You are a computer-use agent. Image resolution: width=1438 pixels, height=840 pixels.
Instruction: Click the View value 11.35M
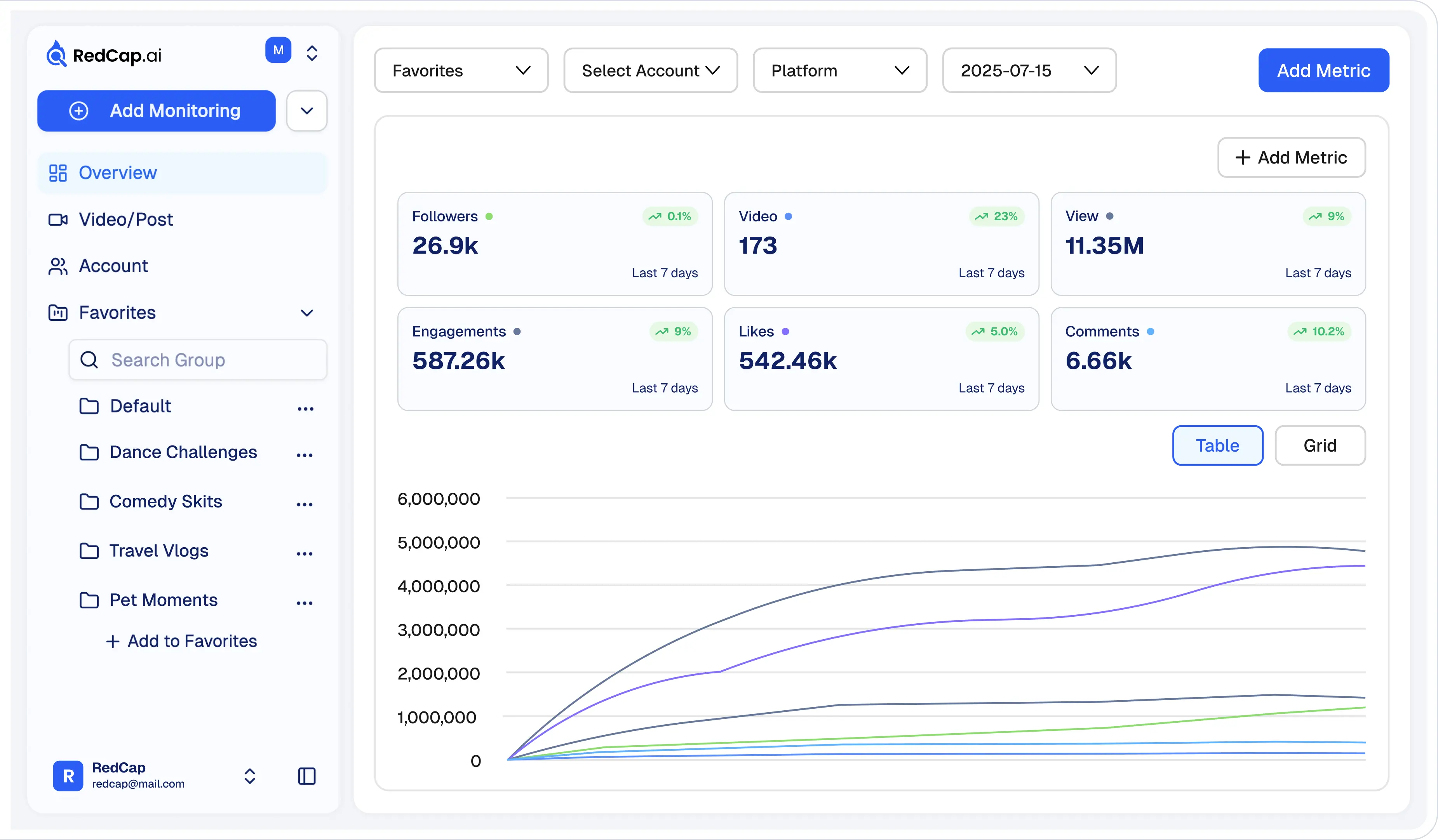[x=1104, y=246]
